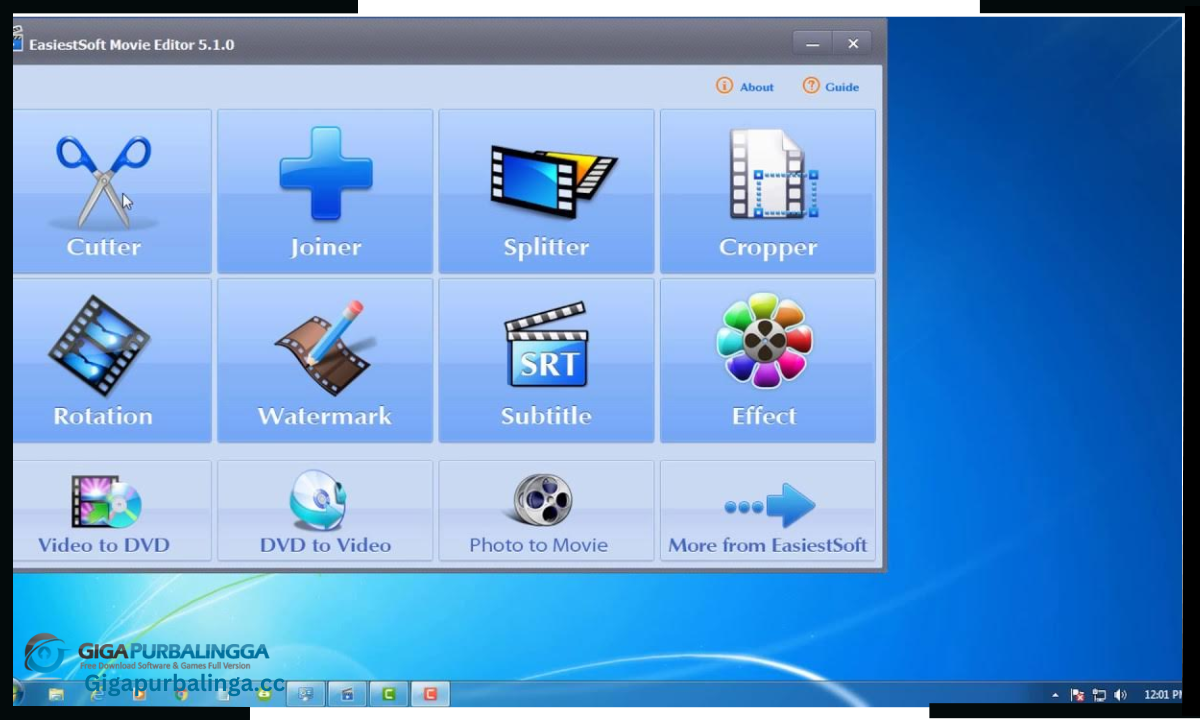Image resolution: width=1200 pixels, height=720 pixels.
Task: Show hidden system tray icons arrow
Action: 1055,695
